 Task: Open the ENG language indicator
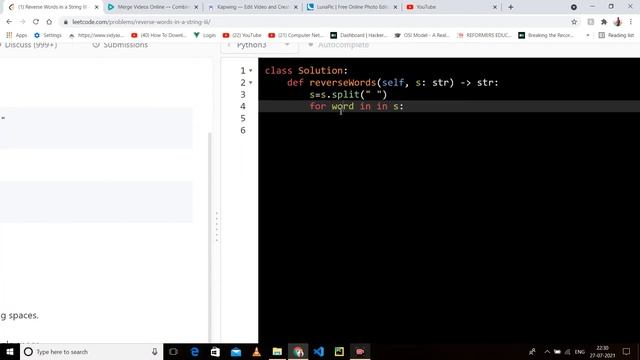tap(580, 351)
